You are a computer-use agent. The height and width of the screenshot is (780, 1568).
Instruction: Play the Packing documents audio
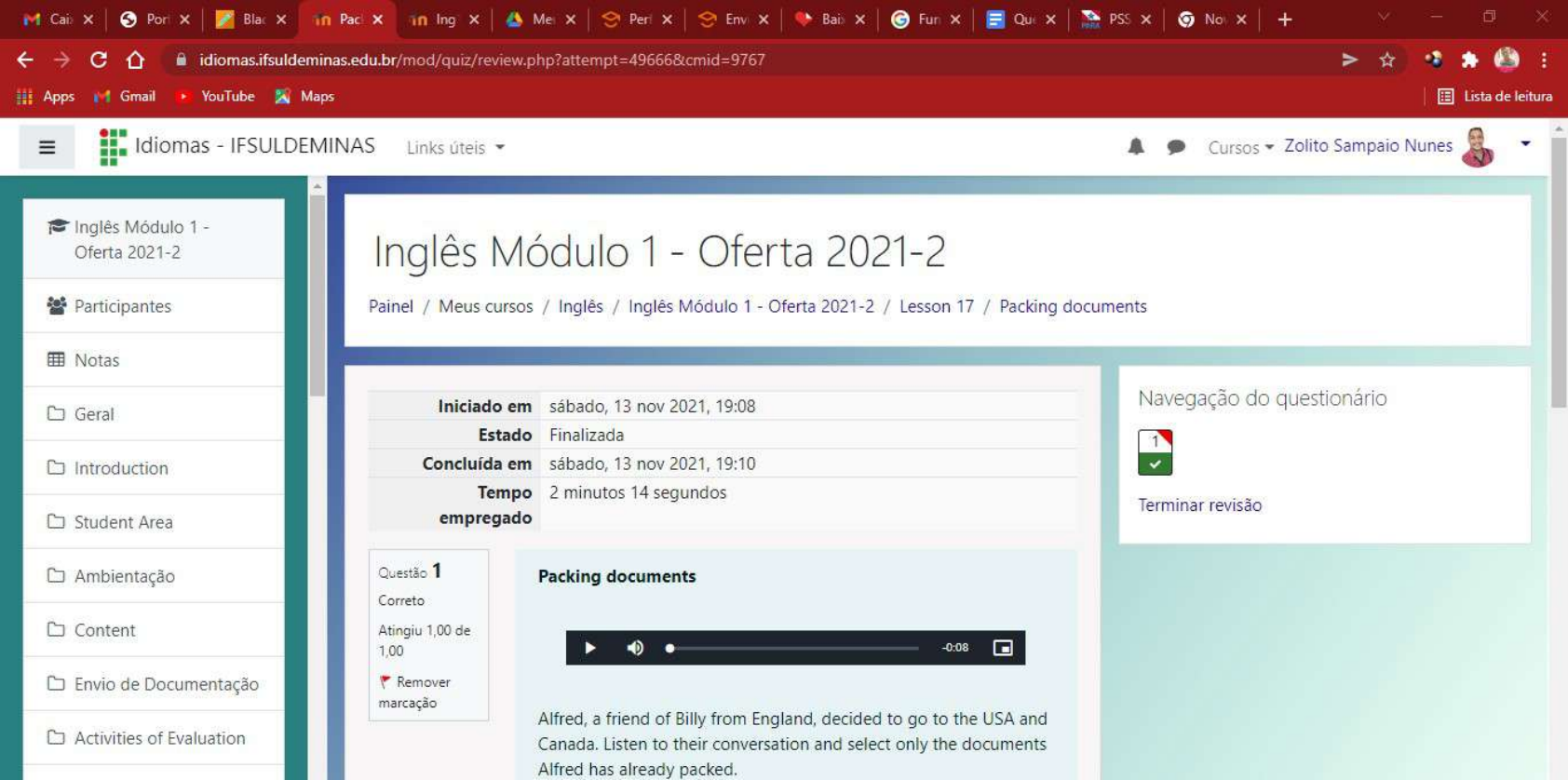click(589, 648)
